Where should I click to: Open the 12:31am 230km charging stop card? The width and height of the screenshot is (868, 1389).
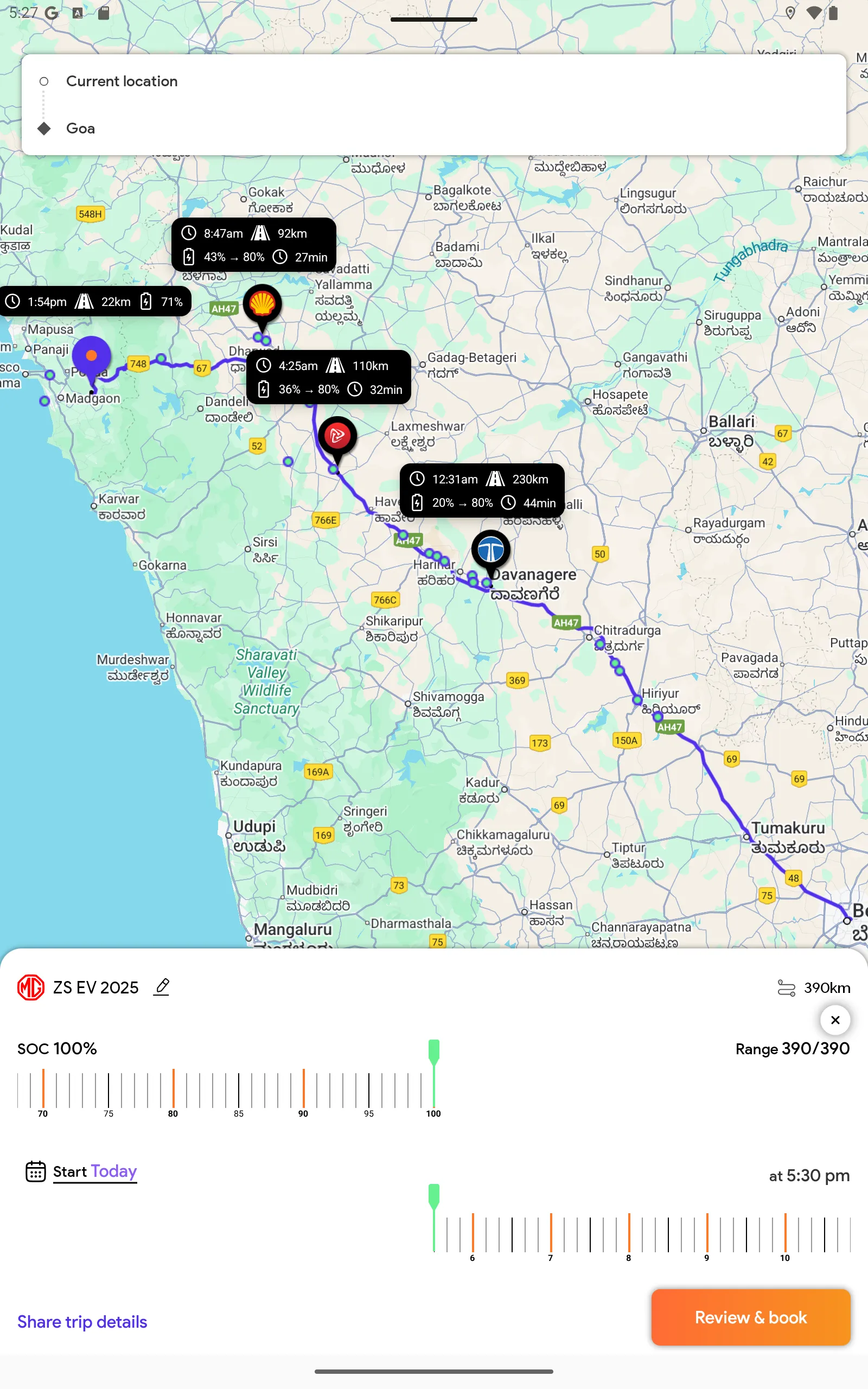coord(482,490)
